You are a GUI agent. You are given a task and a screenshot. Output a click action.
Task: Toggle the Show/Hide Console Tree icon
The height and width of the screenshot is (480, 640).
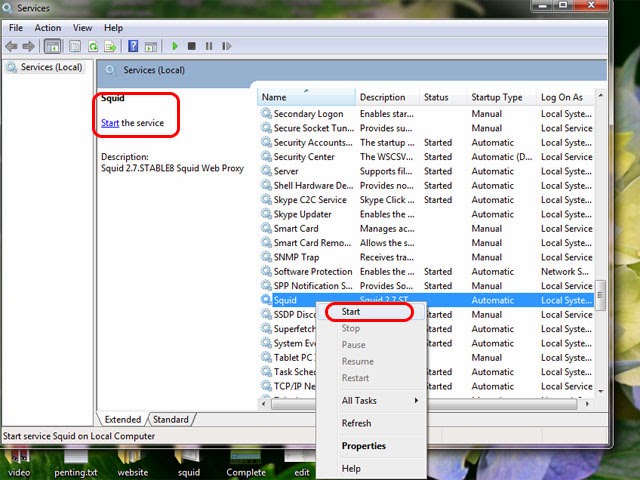click(x=52, y=46)
